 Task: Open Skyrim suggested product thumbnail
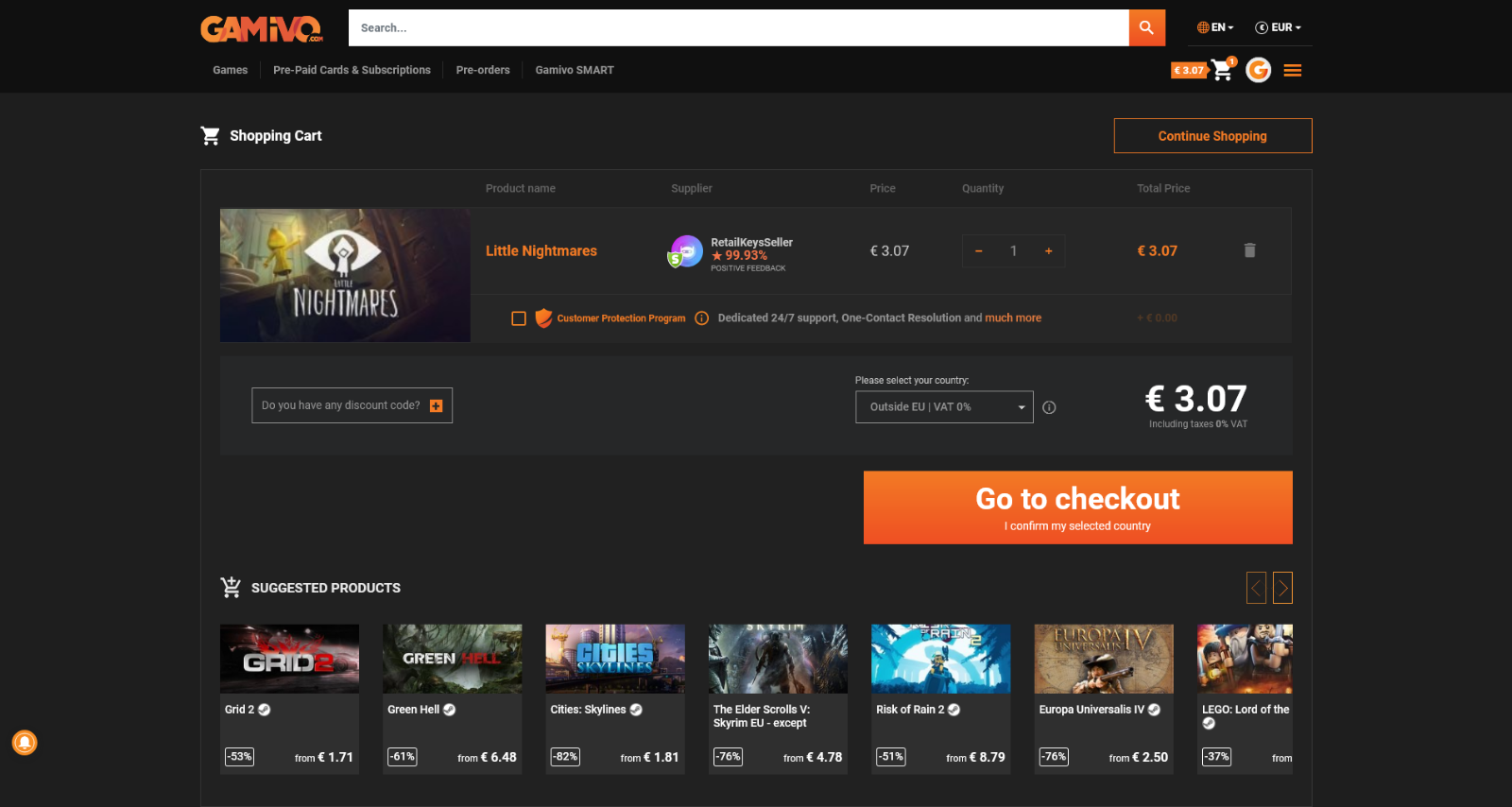[778, 659]
